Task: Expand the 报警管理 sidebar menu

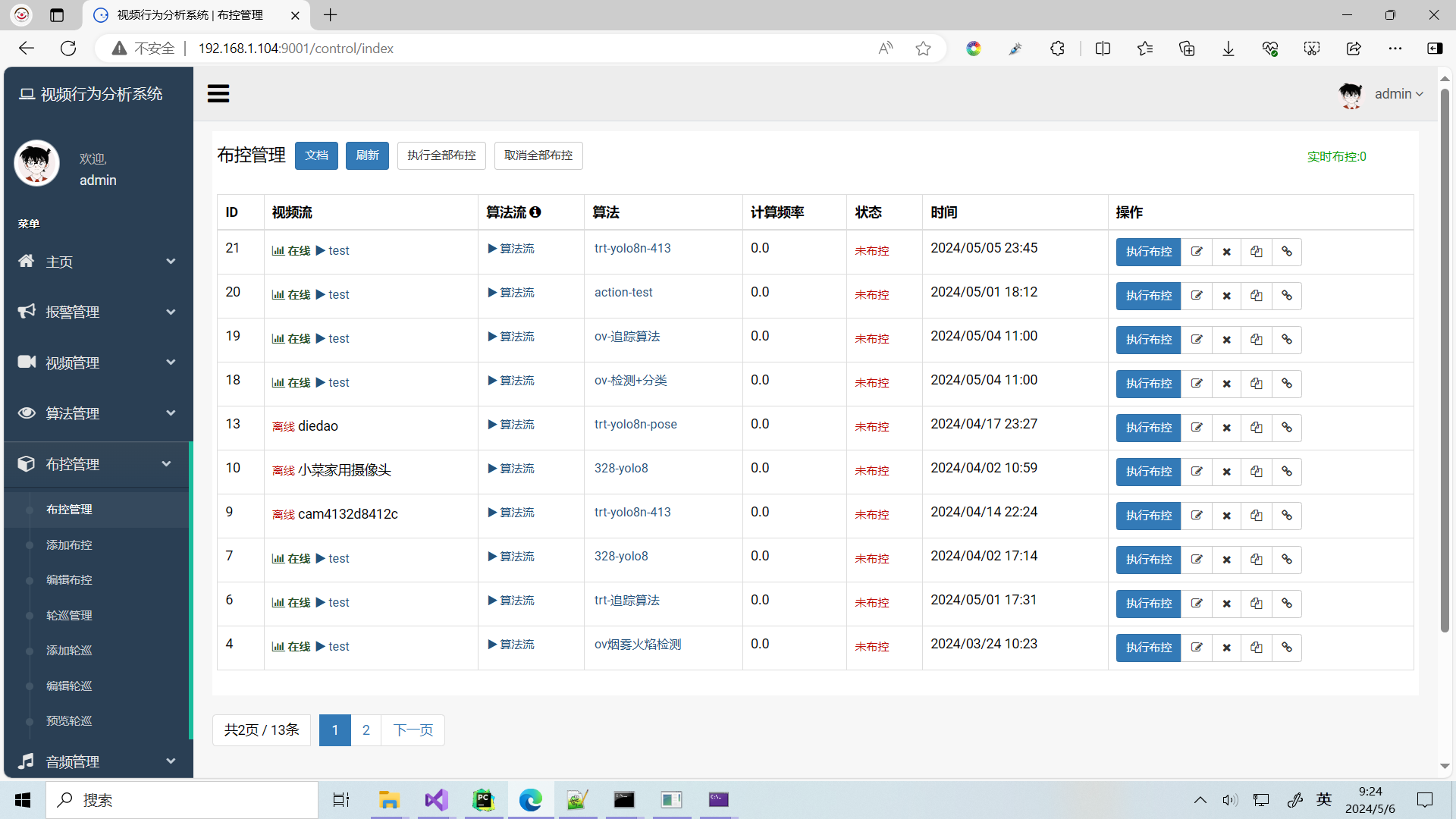Action: 96,312
